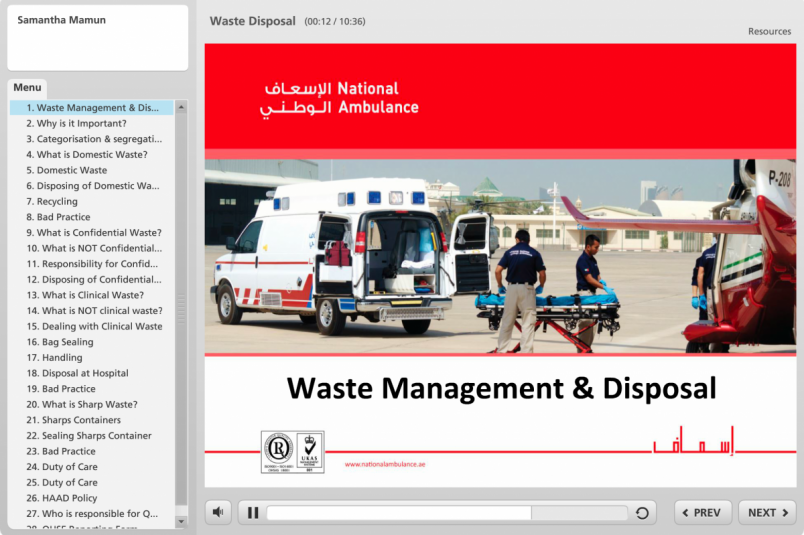
Task: Jump to '6. Disposing of Domestic Wa...' slide
Action: [93, 186]
